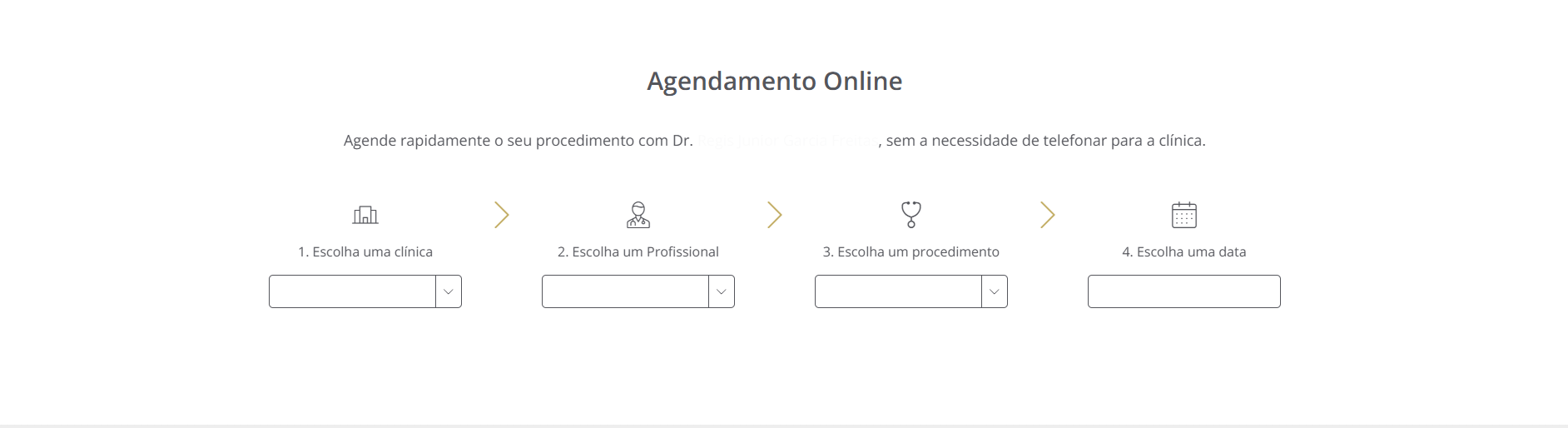This screenshot has height=428, width=1568.
Task: Expand the procedure dropdown arrow
Action: [x=995, y=291]
